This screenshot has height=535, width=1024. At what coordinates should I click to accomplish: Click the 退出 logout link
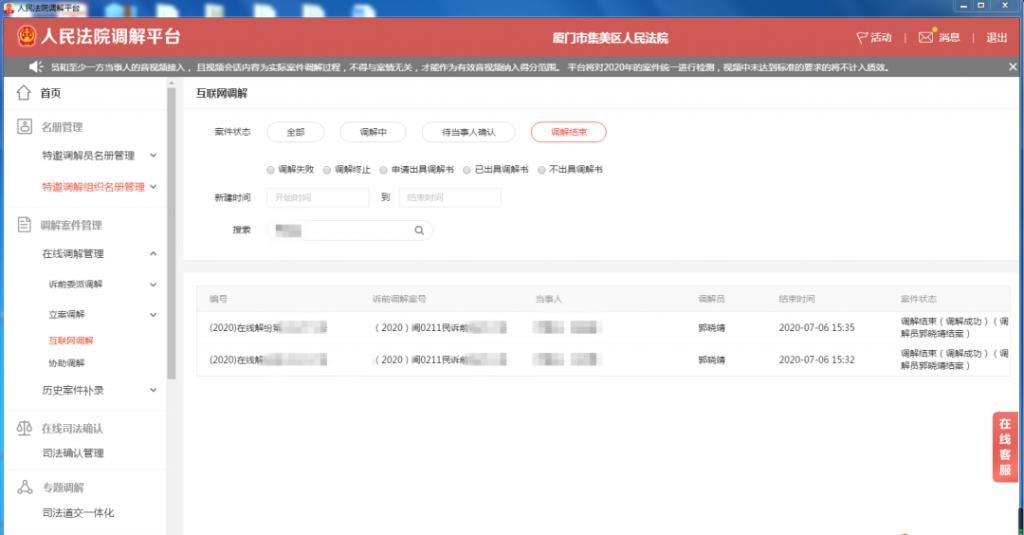(997, 38)
